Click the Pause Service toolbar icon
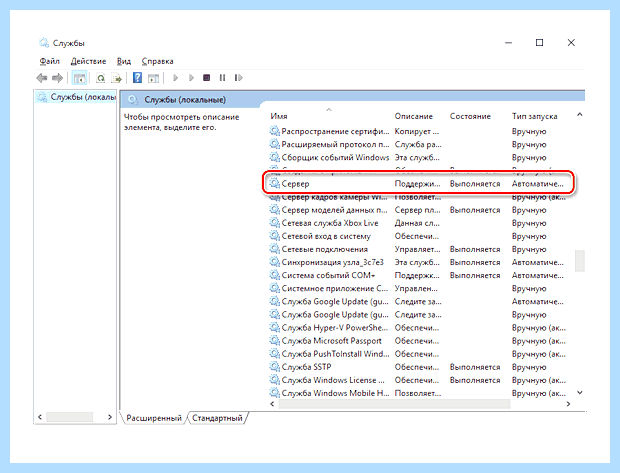 [222, 78]
